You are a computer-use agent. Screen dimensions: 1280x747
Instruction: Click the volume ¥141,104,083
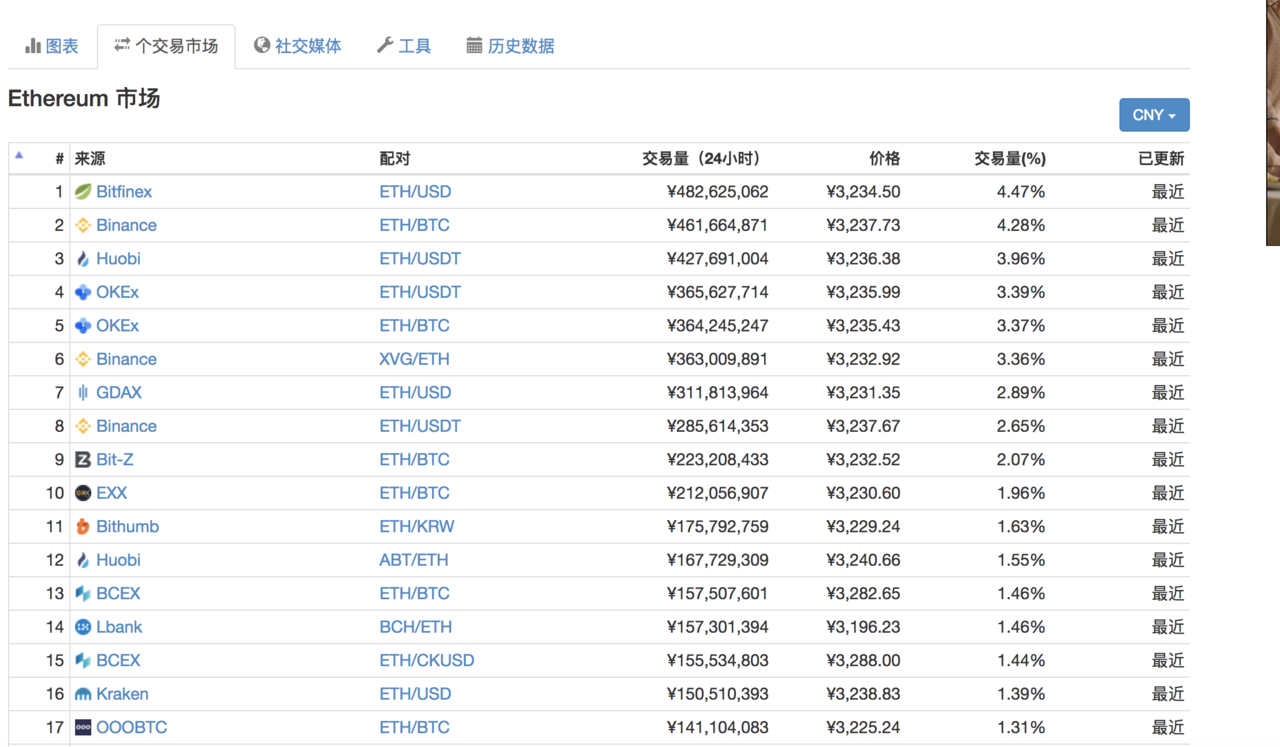[x=718, y=728]
